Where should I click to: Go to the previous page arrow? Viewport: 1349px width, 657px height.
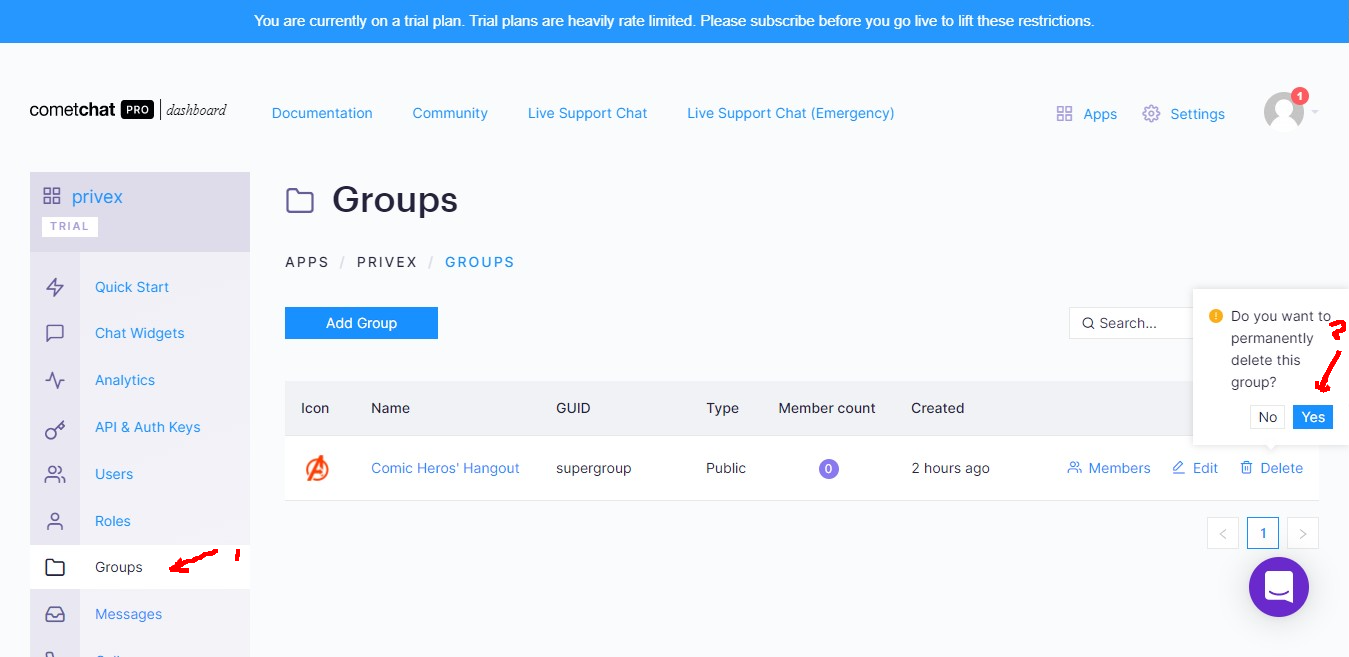pos(1223,533)
